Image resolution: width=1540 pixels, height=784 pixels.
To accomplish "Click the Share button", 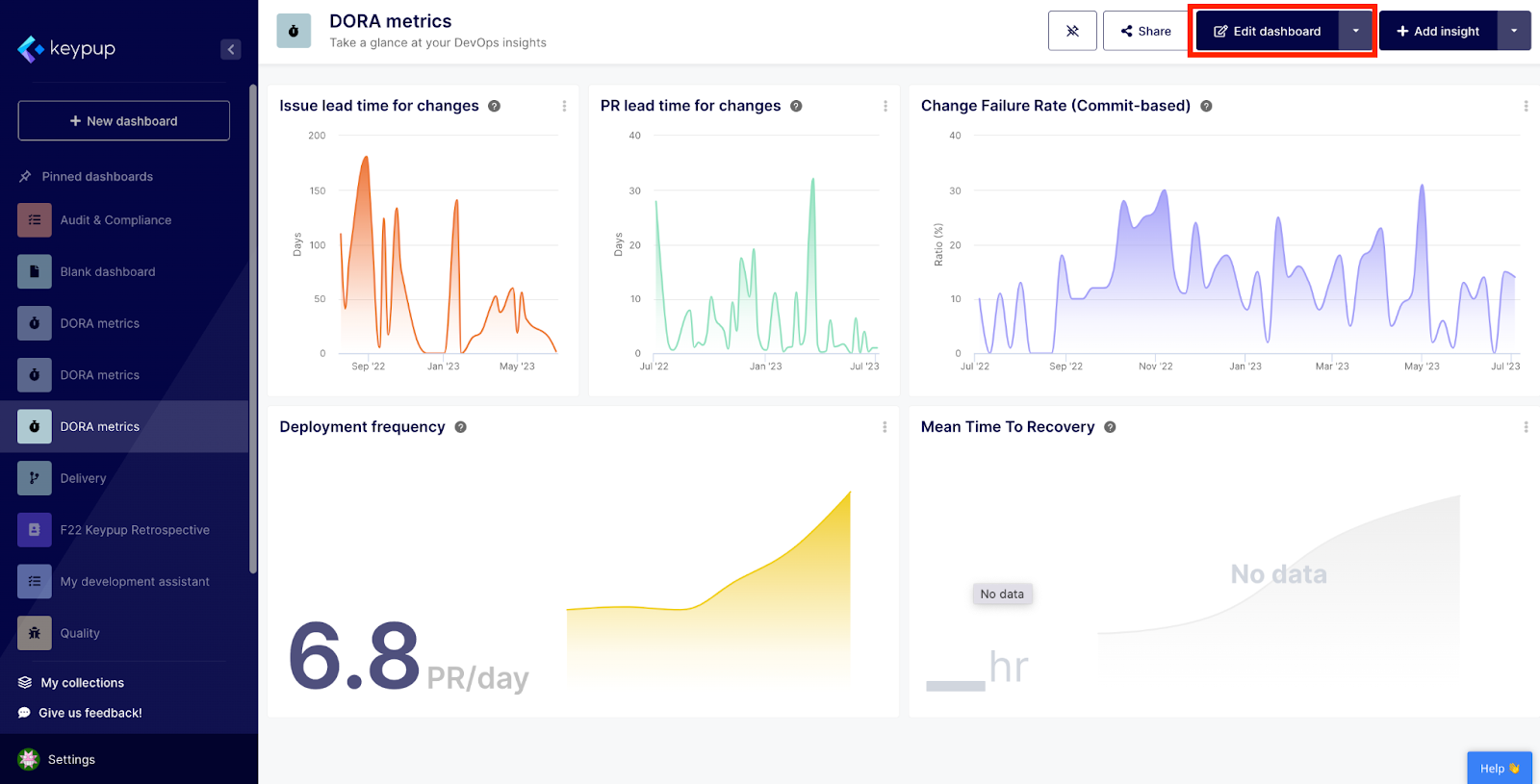I will tap(1145, 31).
